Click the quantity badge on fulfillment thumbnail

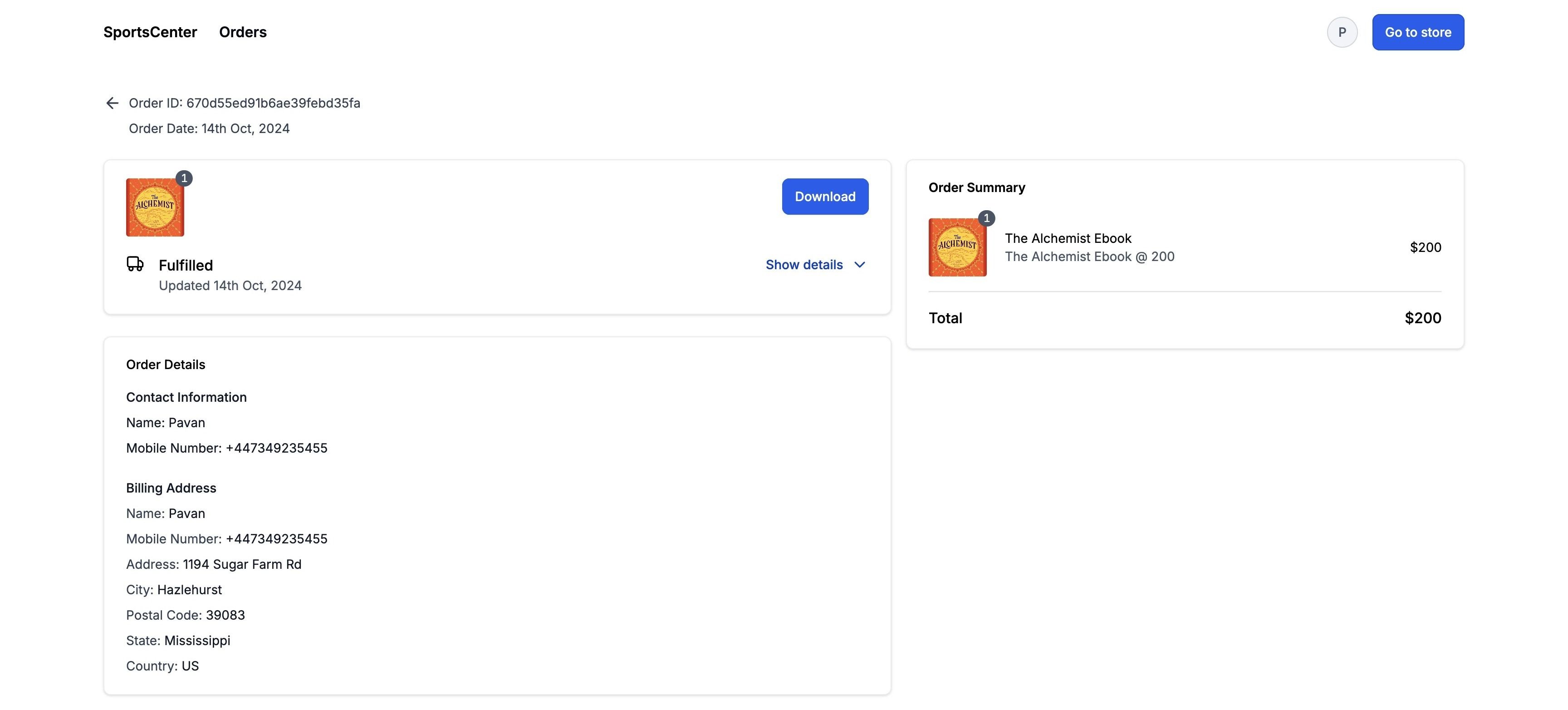184,178
